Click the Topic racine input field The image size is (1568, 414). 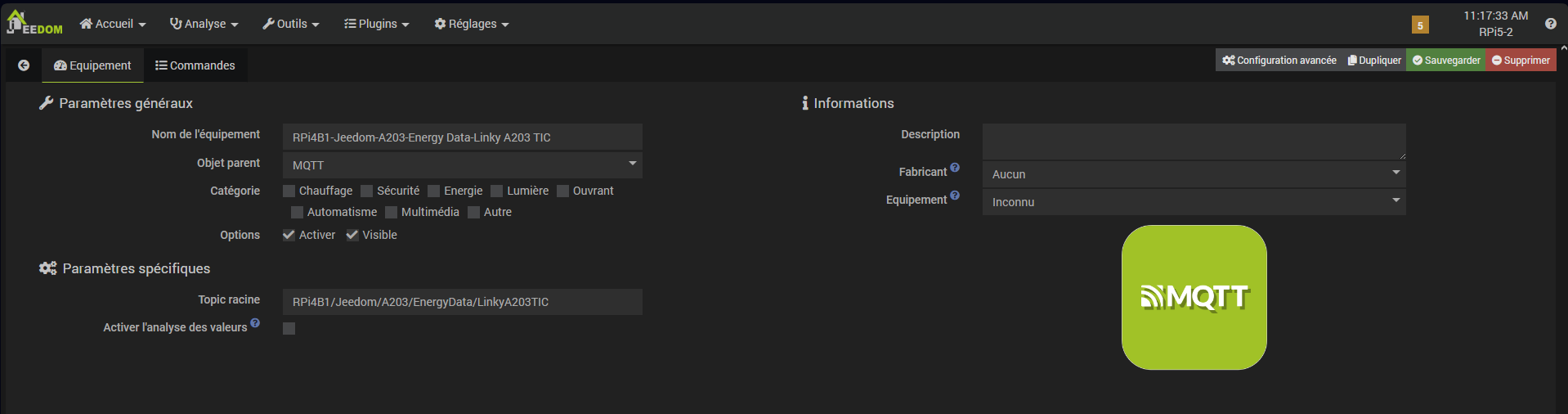click(x=462, y=302)
